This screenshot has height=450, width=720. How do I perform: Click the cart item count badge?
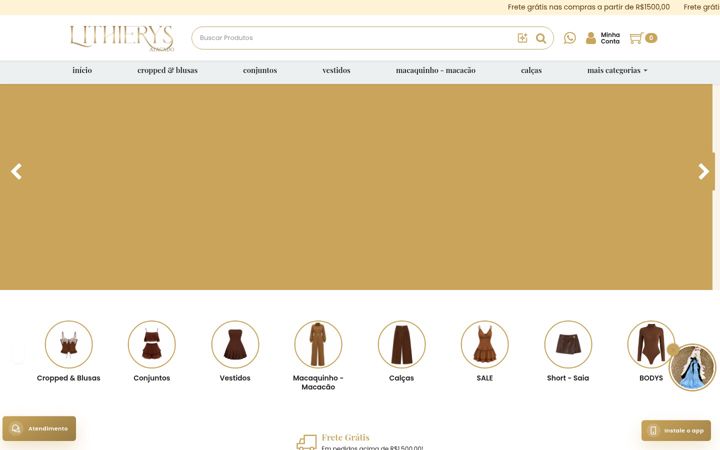tap(651, 38)
